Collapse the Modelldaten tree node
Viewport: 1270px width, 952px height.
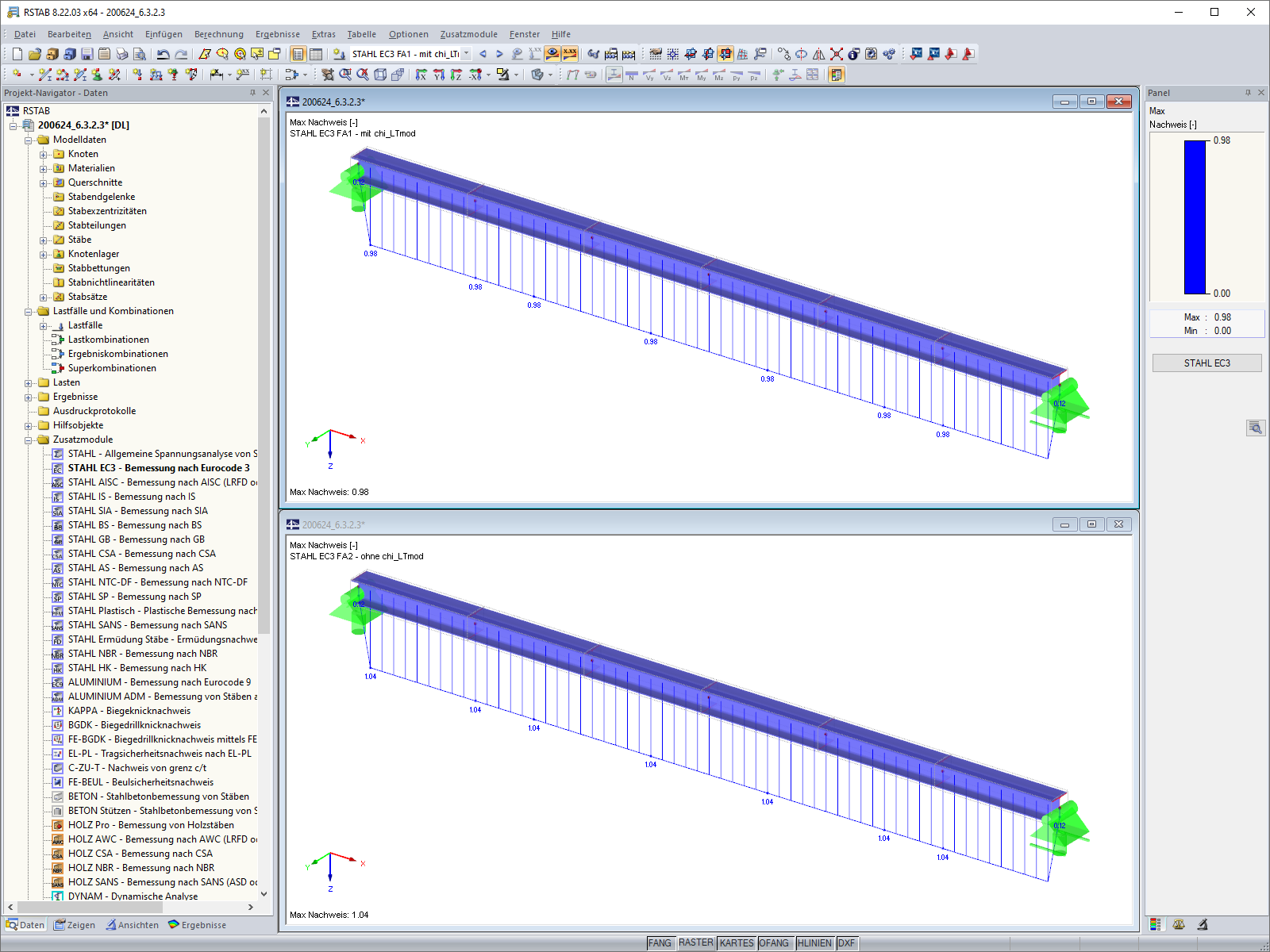(29, 140)
